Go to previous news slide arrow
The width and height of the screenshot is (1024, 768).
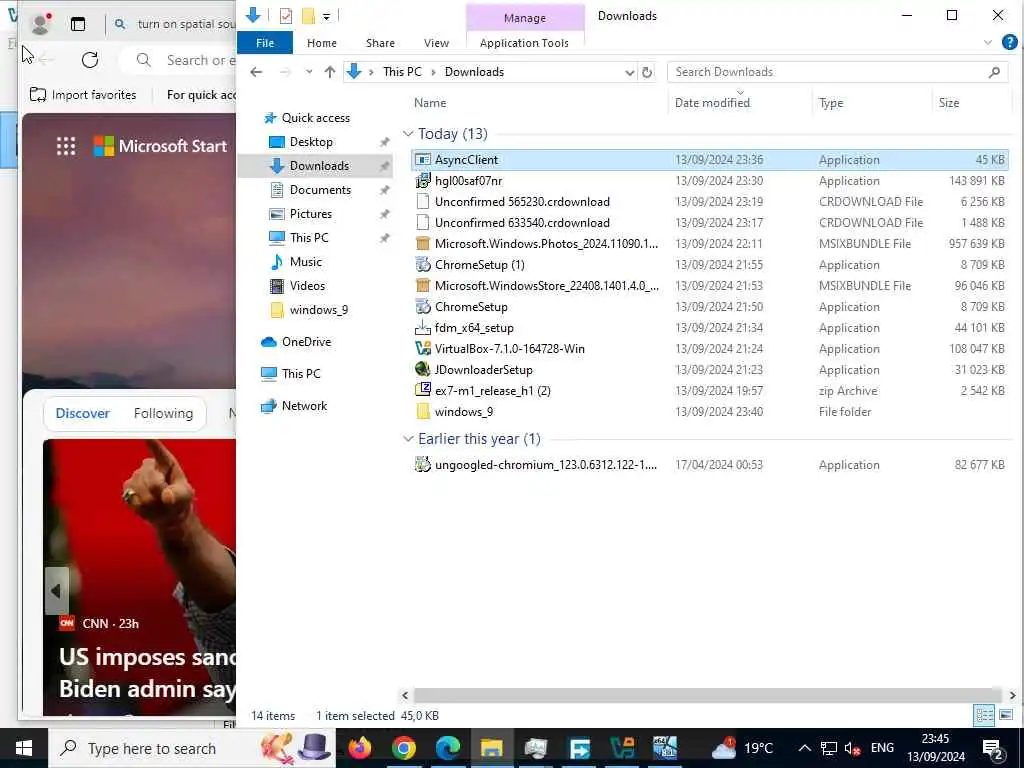(56, 591)
